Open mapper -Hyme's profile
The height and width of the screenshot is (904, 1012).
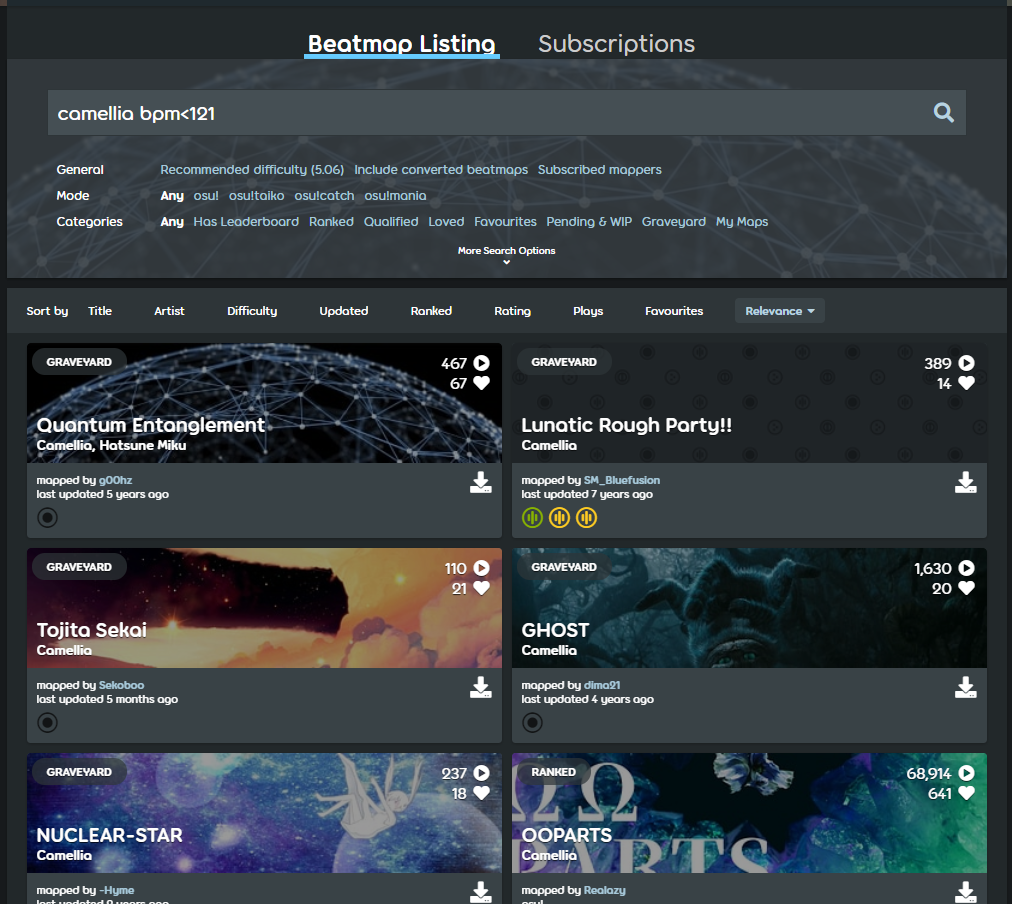[x=116, y=890]
